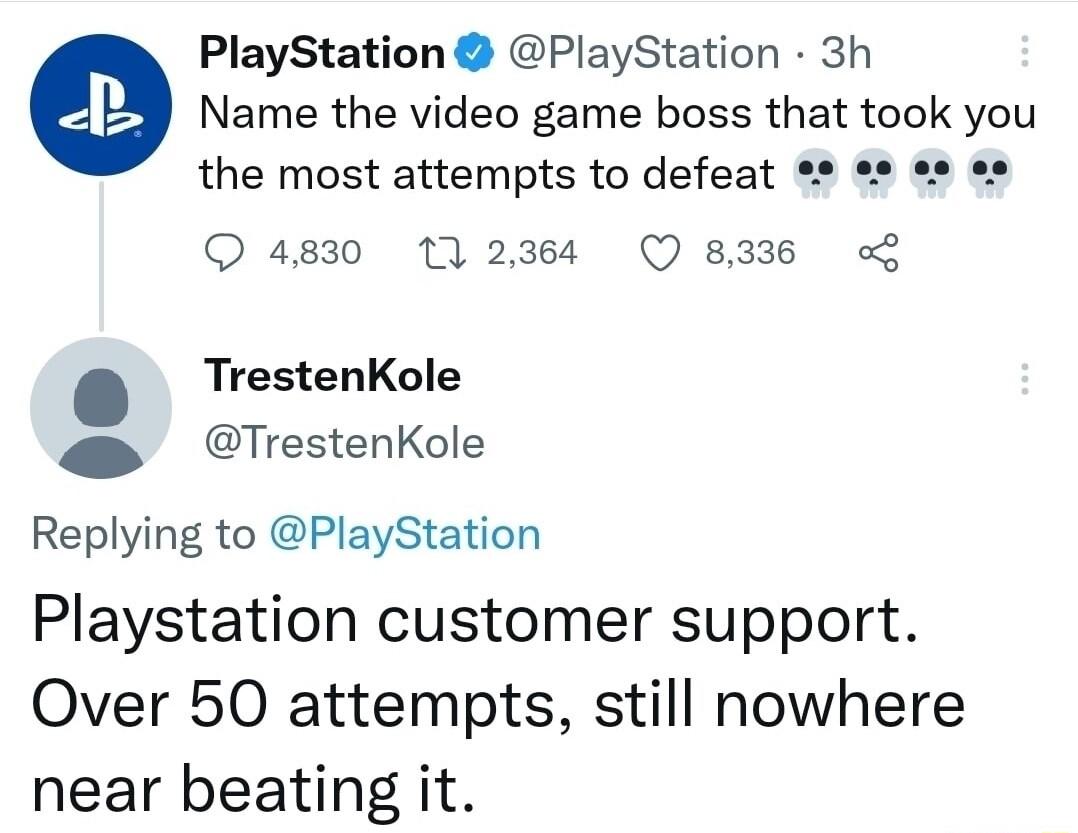
Task: Click the 3h timestamp link
Action: (x=845, y=52)
